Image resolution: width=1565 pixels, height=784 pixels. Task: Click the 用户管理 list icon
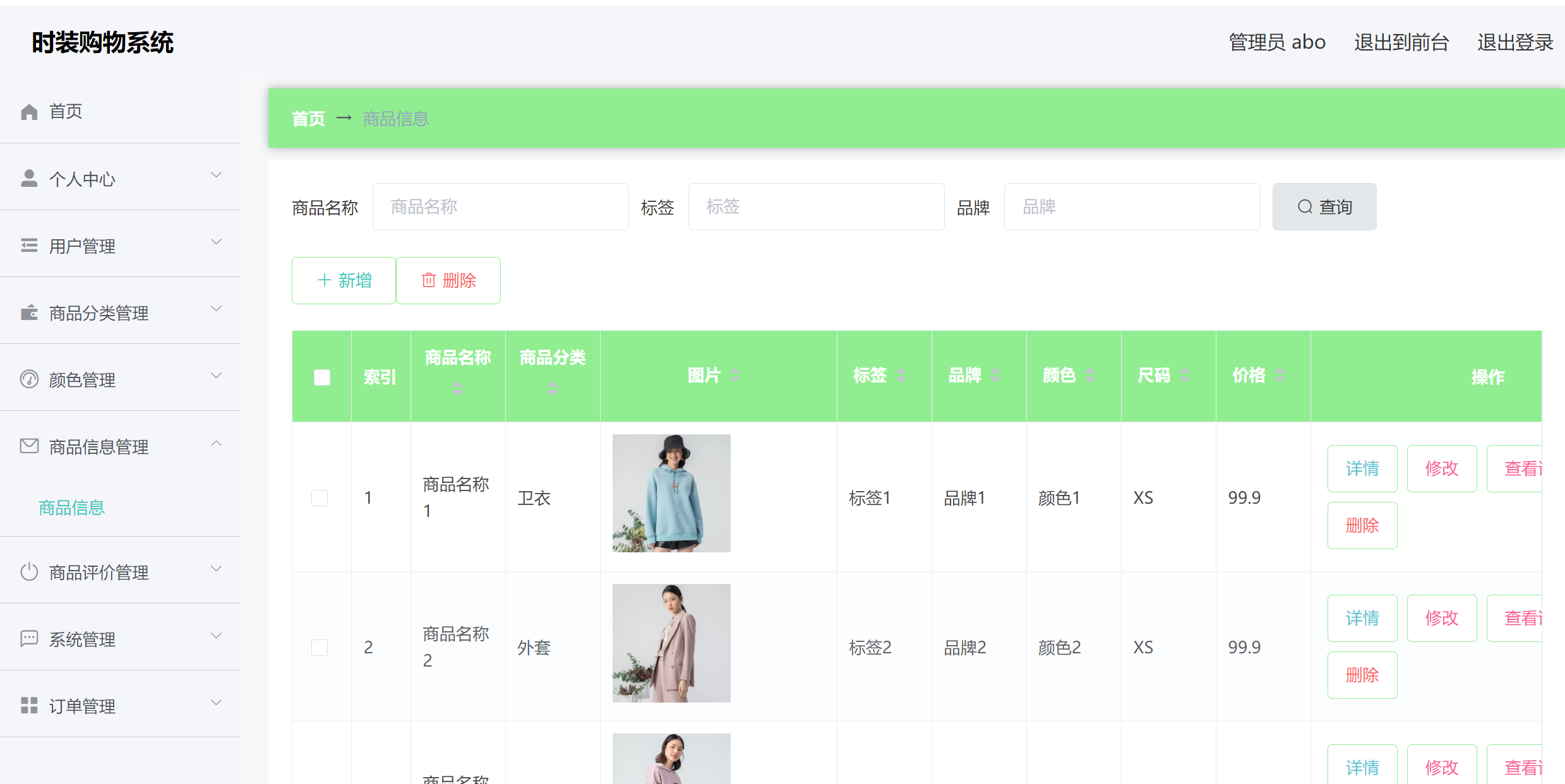click(x=29, y=245)
